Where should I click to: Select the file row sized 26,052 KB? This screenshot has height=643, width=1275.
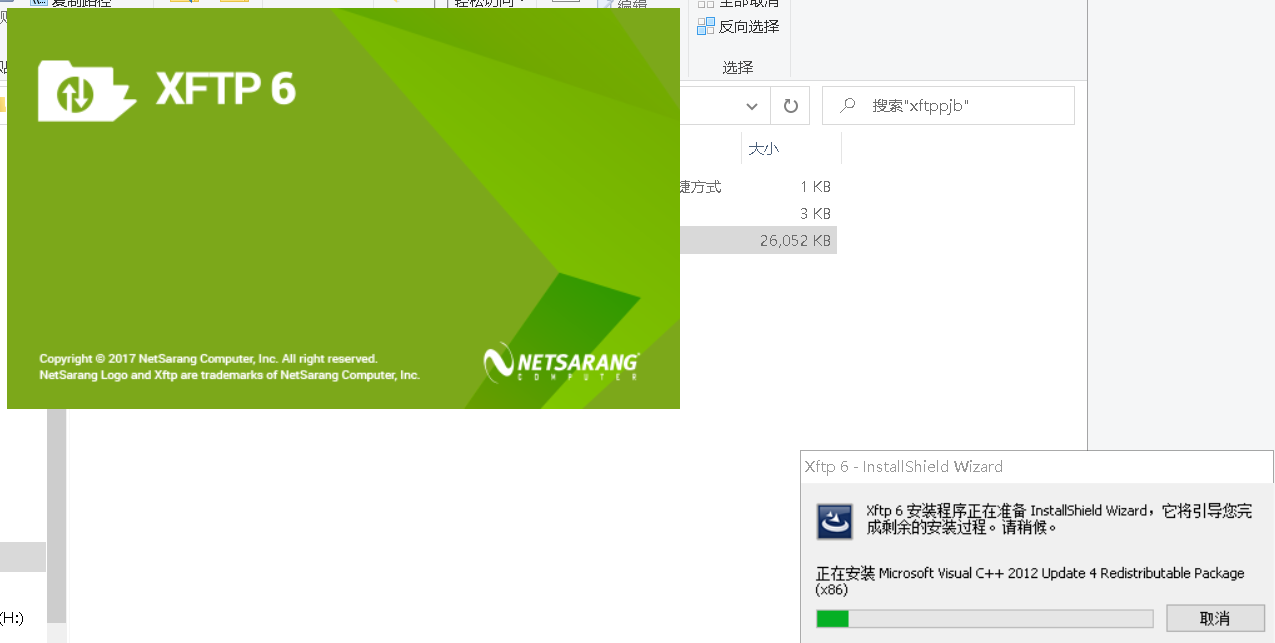pyautogui.click(x=758, y=240)
